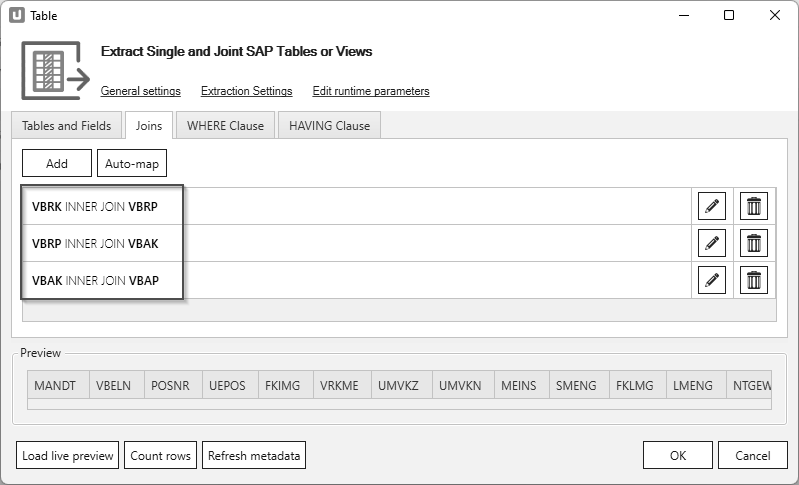Screen dimensions: 799x485
Task: Open the HAVING Clause tab
Action: (329, 126)
